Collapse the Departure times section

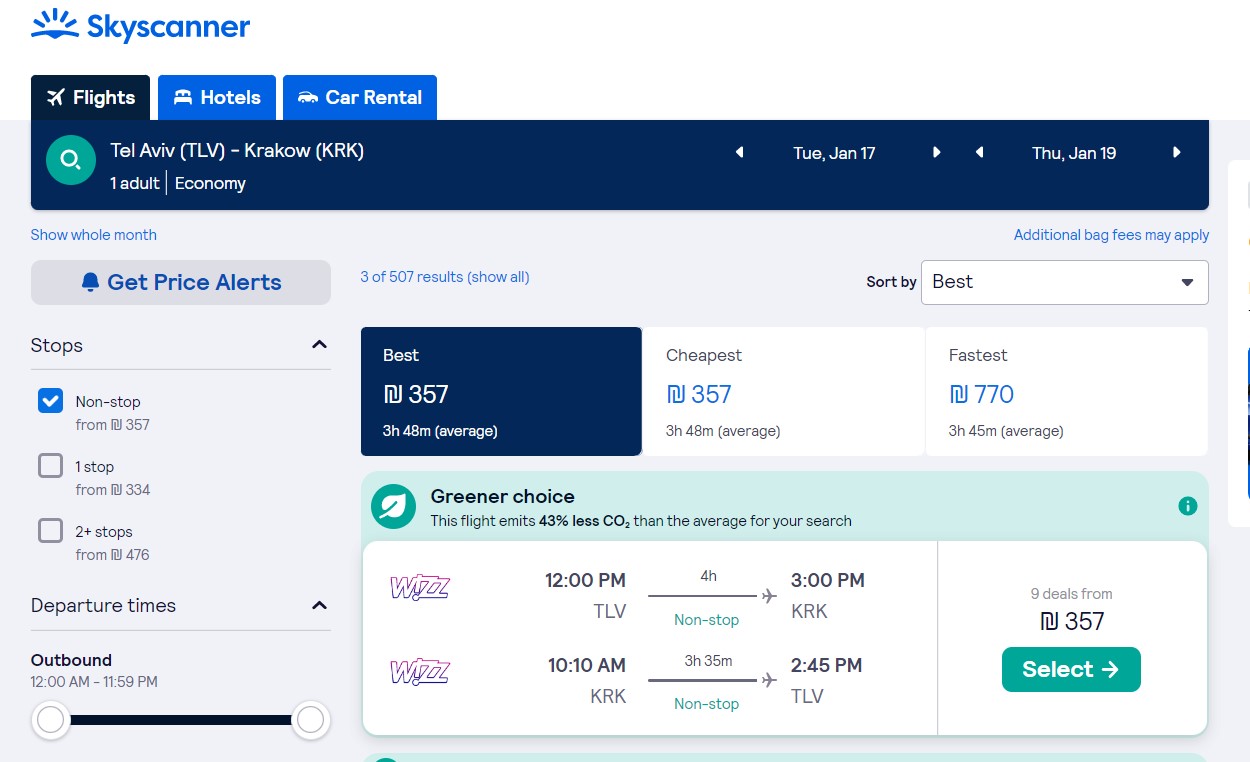pyautogui.click(x=319, y=605)
